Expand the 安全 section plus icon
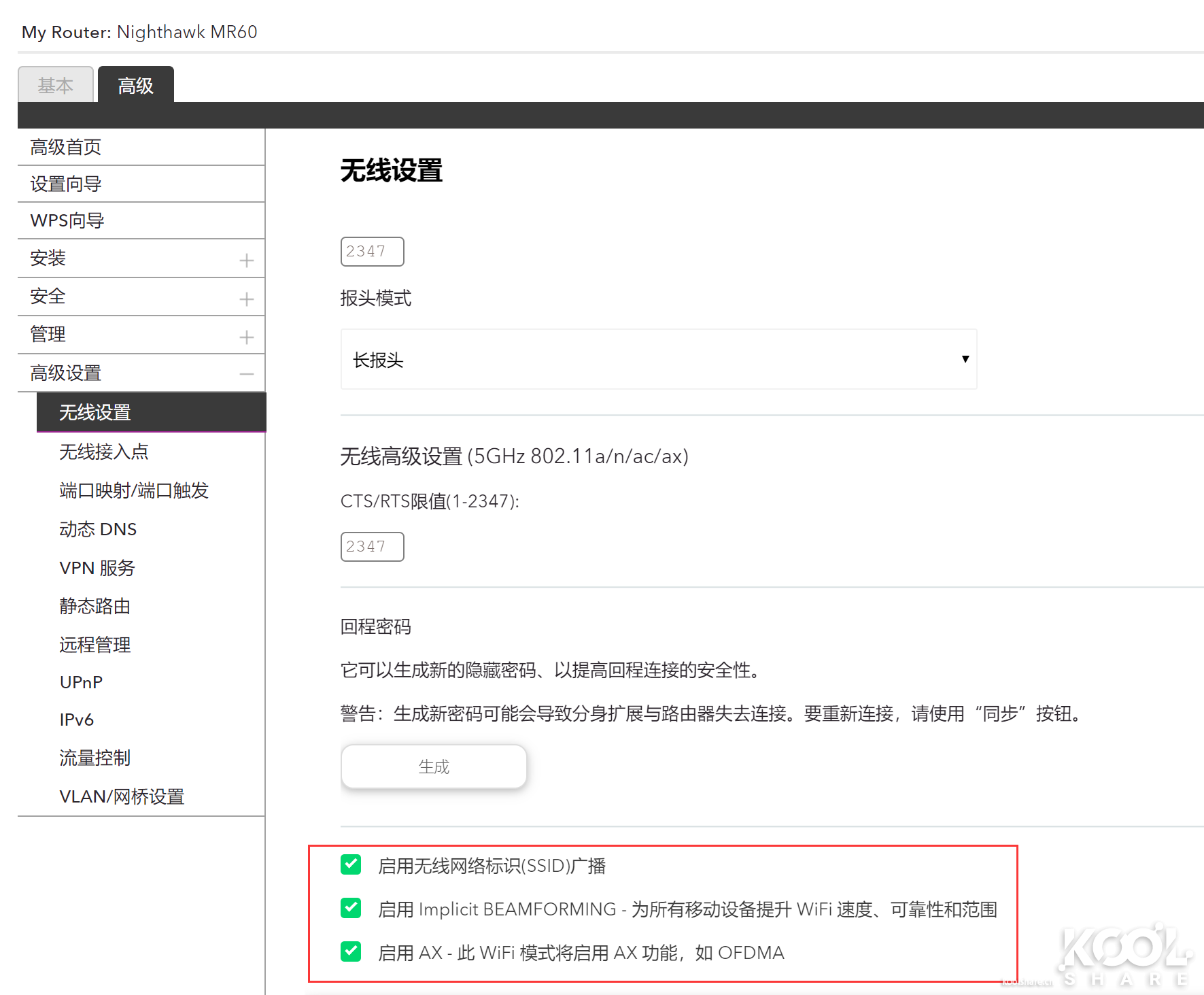The image size is (1204, 995). pyautogui.click(x=247, y=299)
